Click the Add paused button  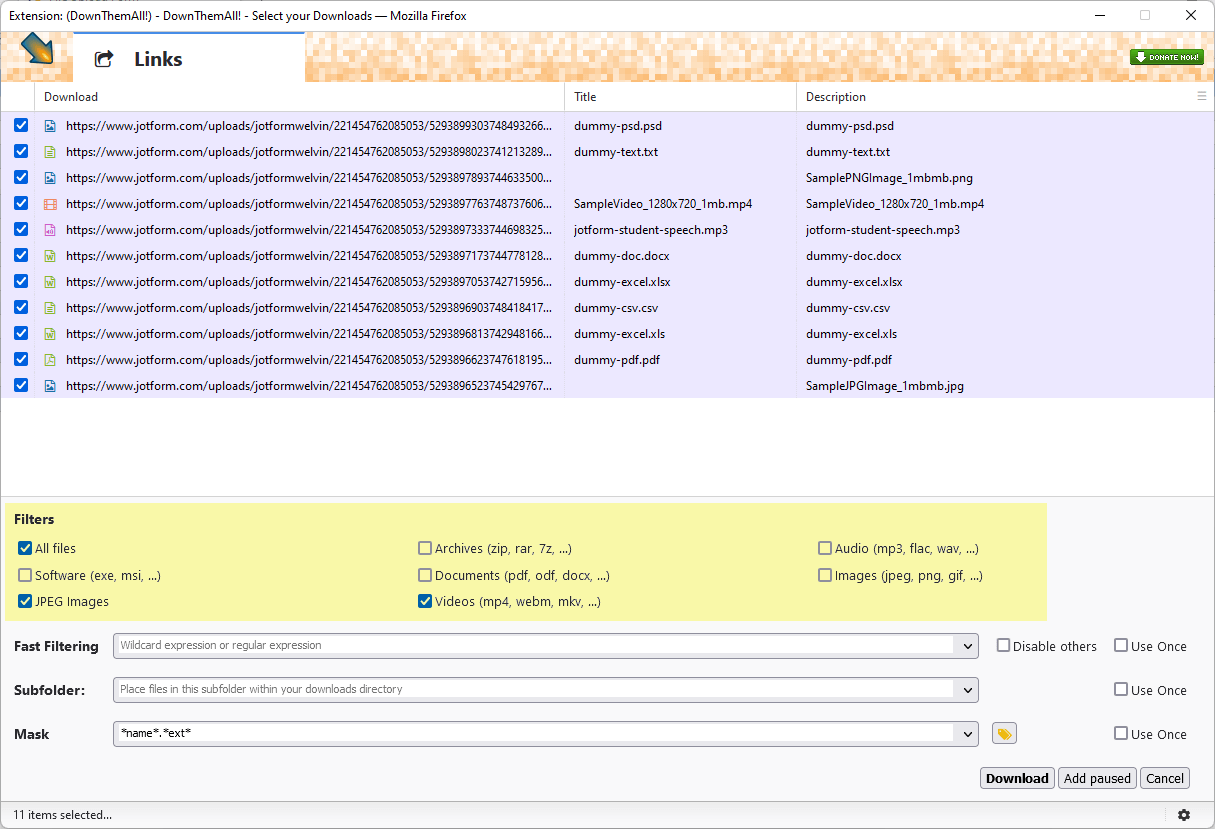(1097, 778)
